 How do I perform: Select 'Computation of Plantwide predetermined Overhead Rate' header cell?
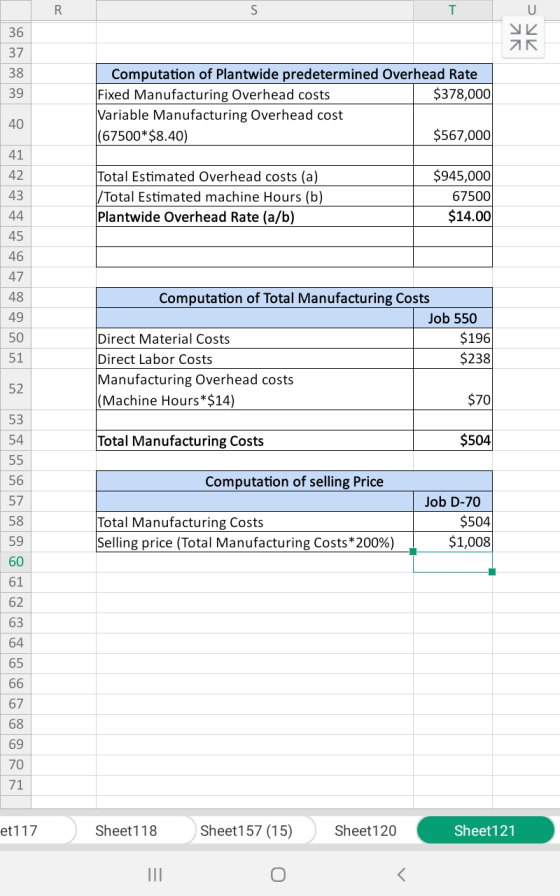tap(294, 74)
